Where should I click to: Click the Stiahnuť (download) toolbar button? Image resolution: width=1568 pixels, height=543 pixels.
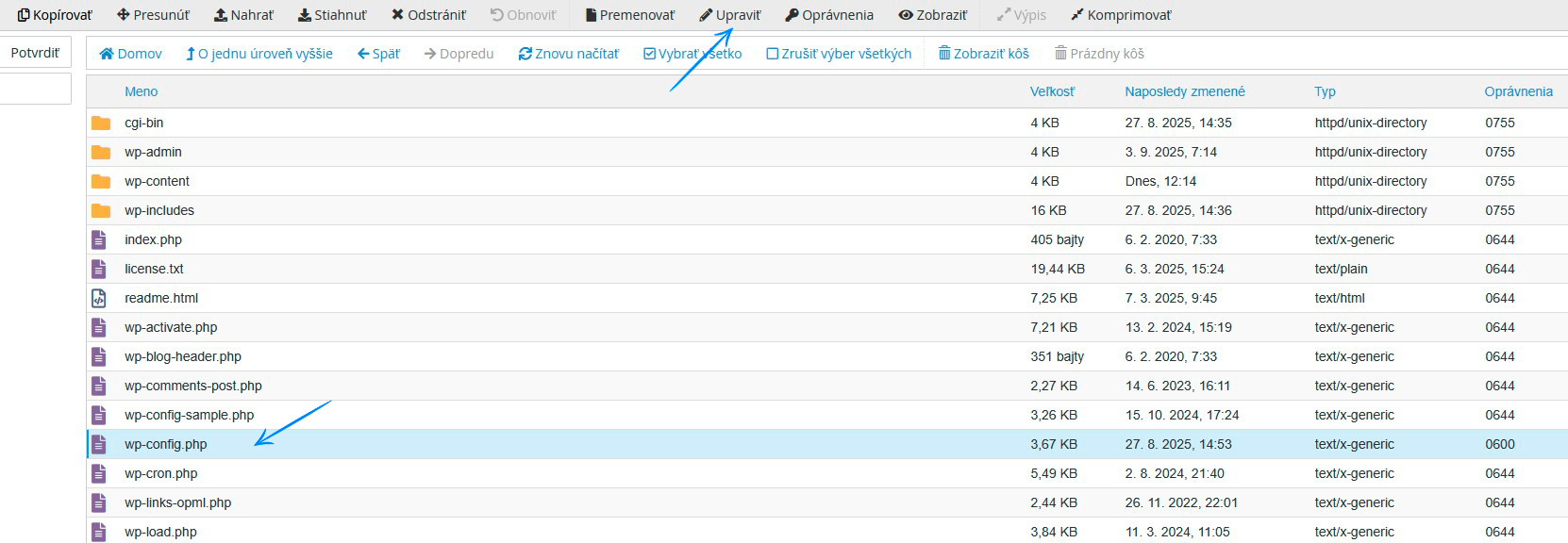(x=332, y=15)
